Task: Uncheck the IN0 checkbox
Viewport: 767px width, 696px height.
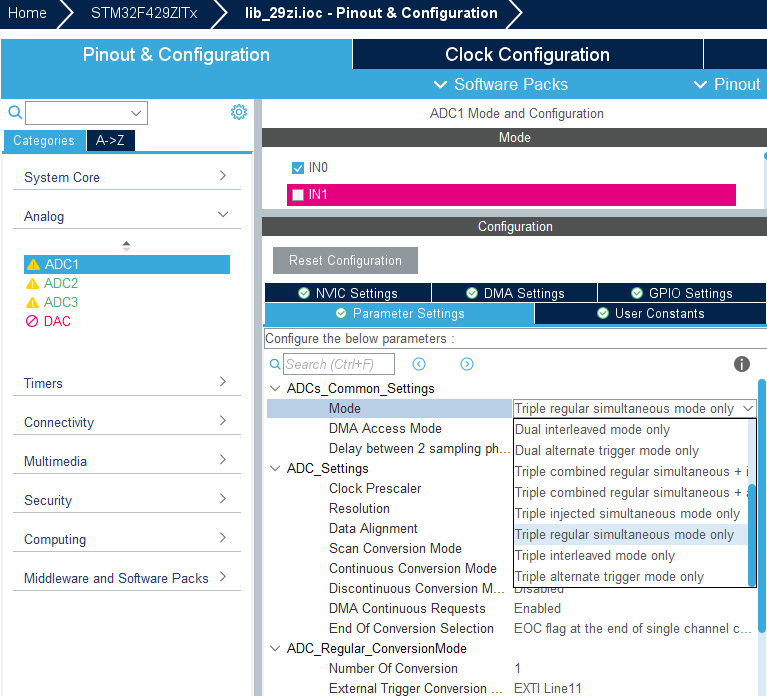Action: [x=297, y=168]
